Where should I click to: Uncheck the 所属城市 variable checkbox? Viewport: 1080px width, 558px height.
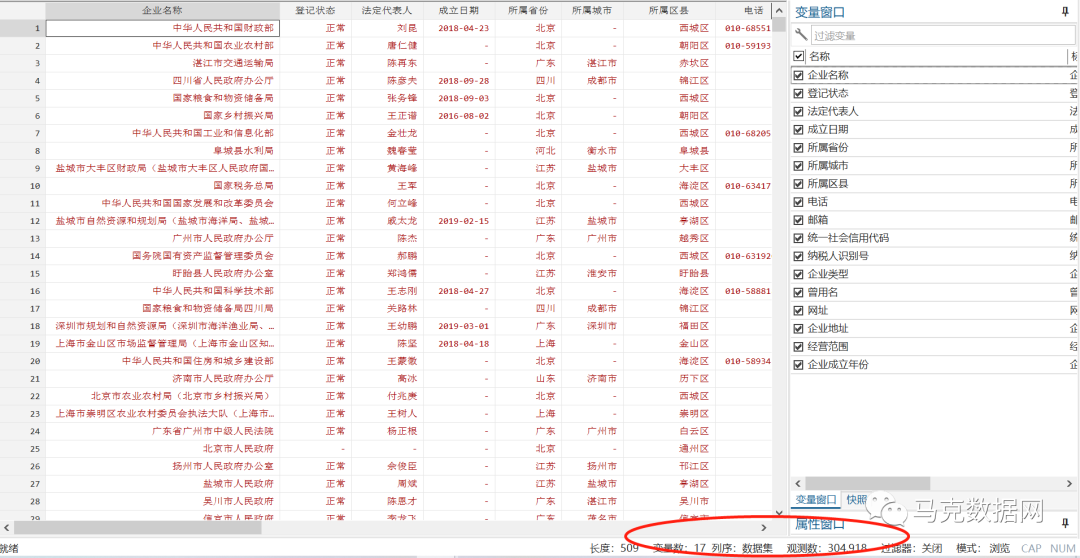point(799,165)
